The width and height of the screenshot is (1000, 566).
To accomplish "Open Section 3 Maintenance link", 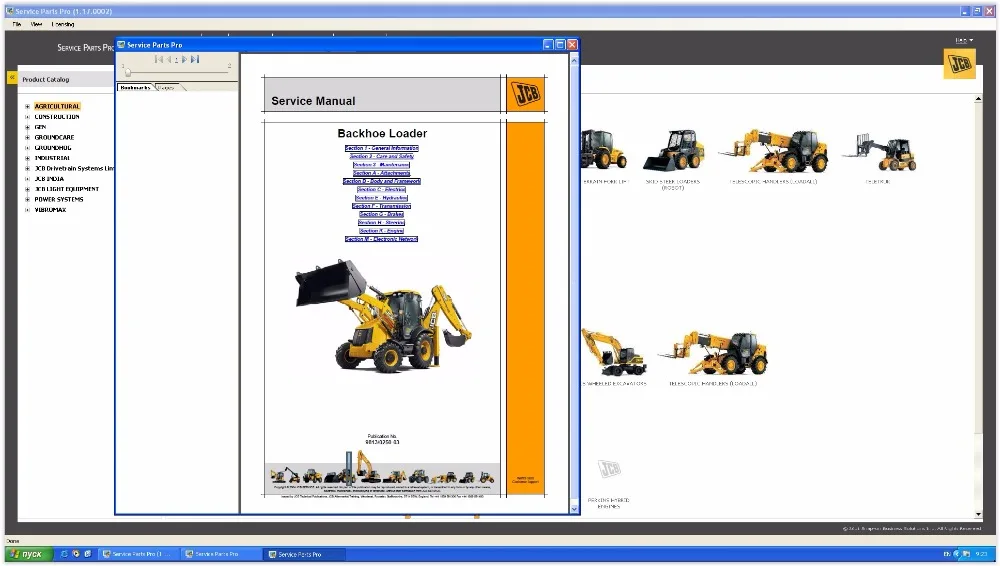I will pyautogui.click(x=382, y=165).
